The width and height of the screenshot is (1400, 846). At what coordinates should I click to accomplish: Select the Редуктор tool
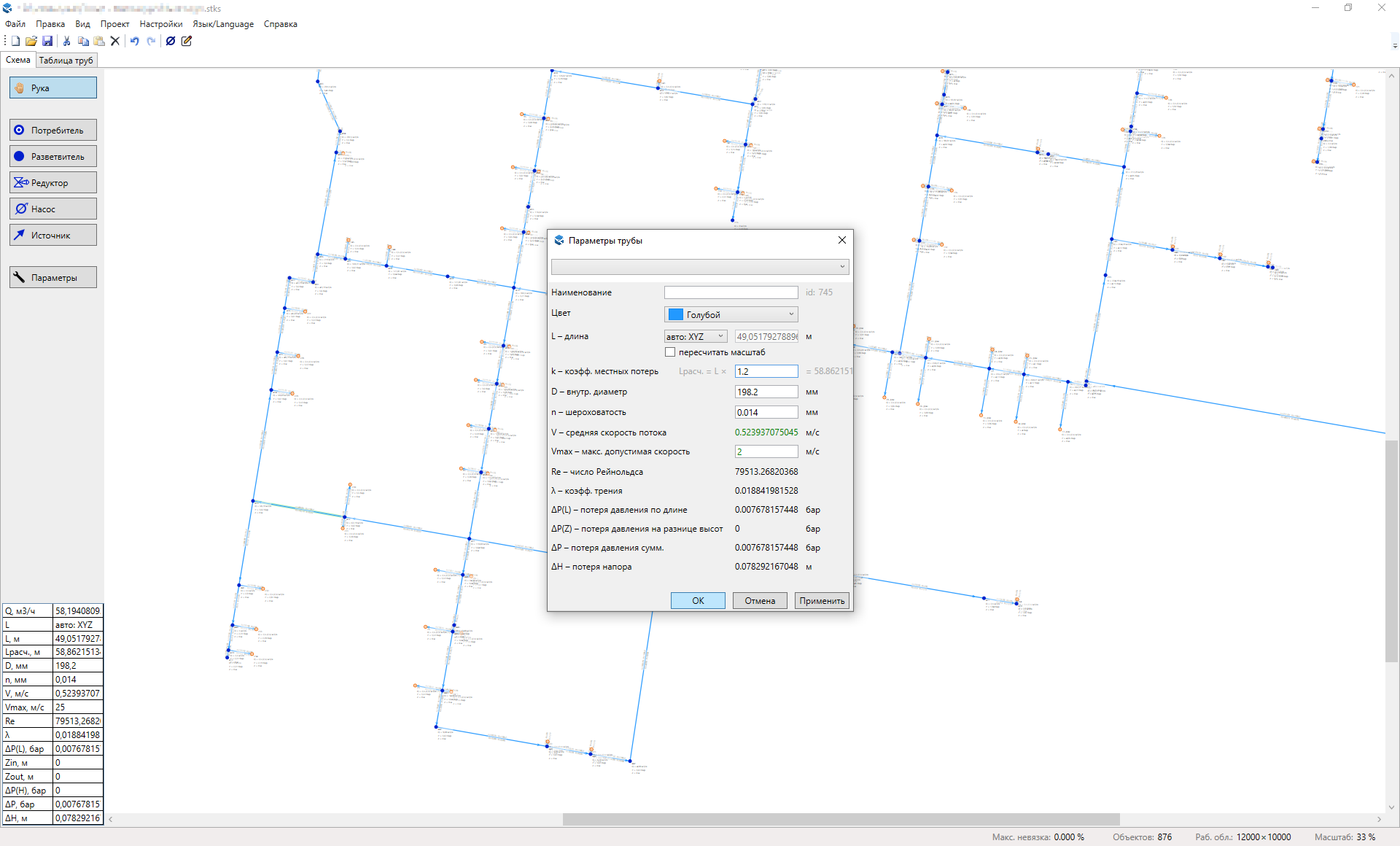52,183
